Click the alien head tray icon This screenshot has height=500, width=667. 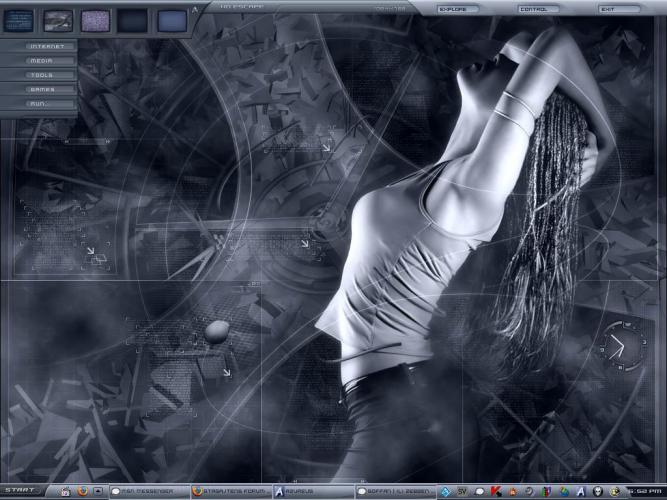[597, 491]
